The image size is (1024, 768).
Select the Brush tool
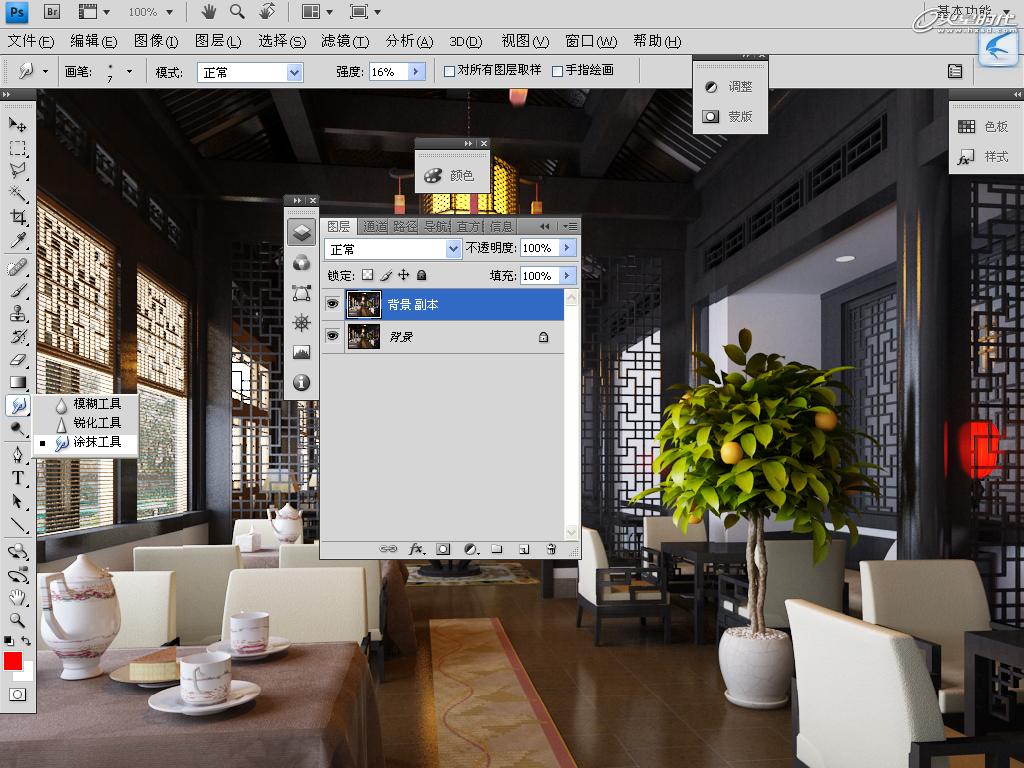click(x=18, y=290)
